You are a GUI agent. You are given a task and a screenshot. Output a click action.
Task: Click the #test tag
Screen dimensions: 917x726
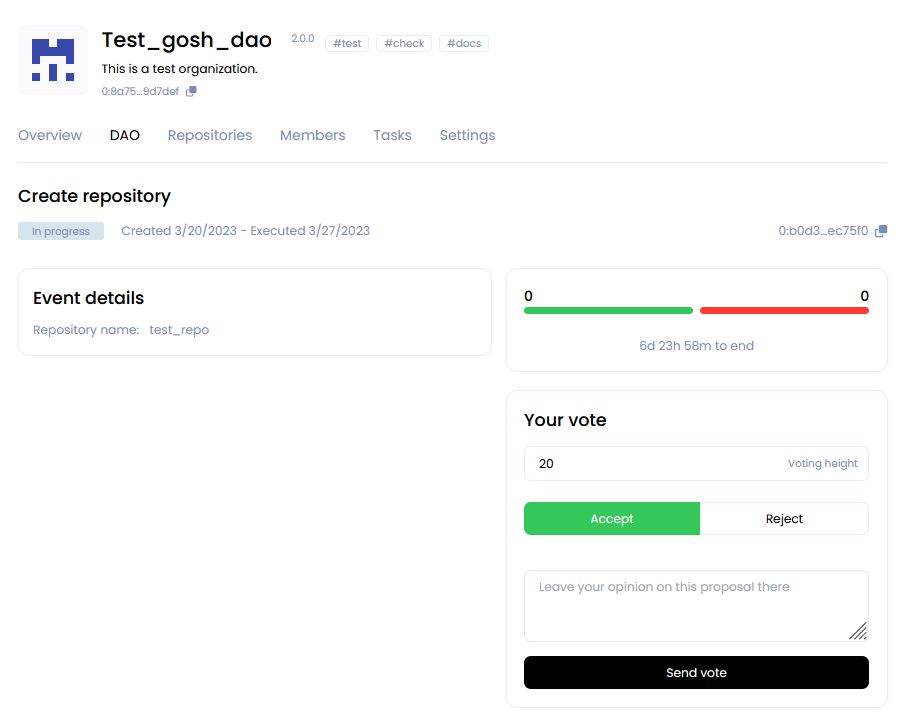[347, 44]
